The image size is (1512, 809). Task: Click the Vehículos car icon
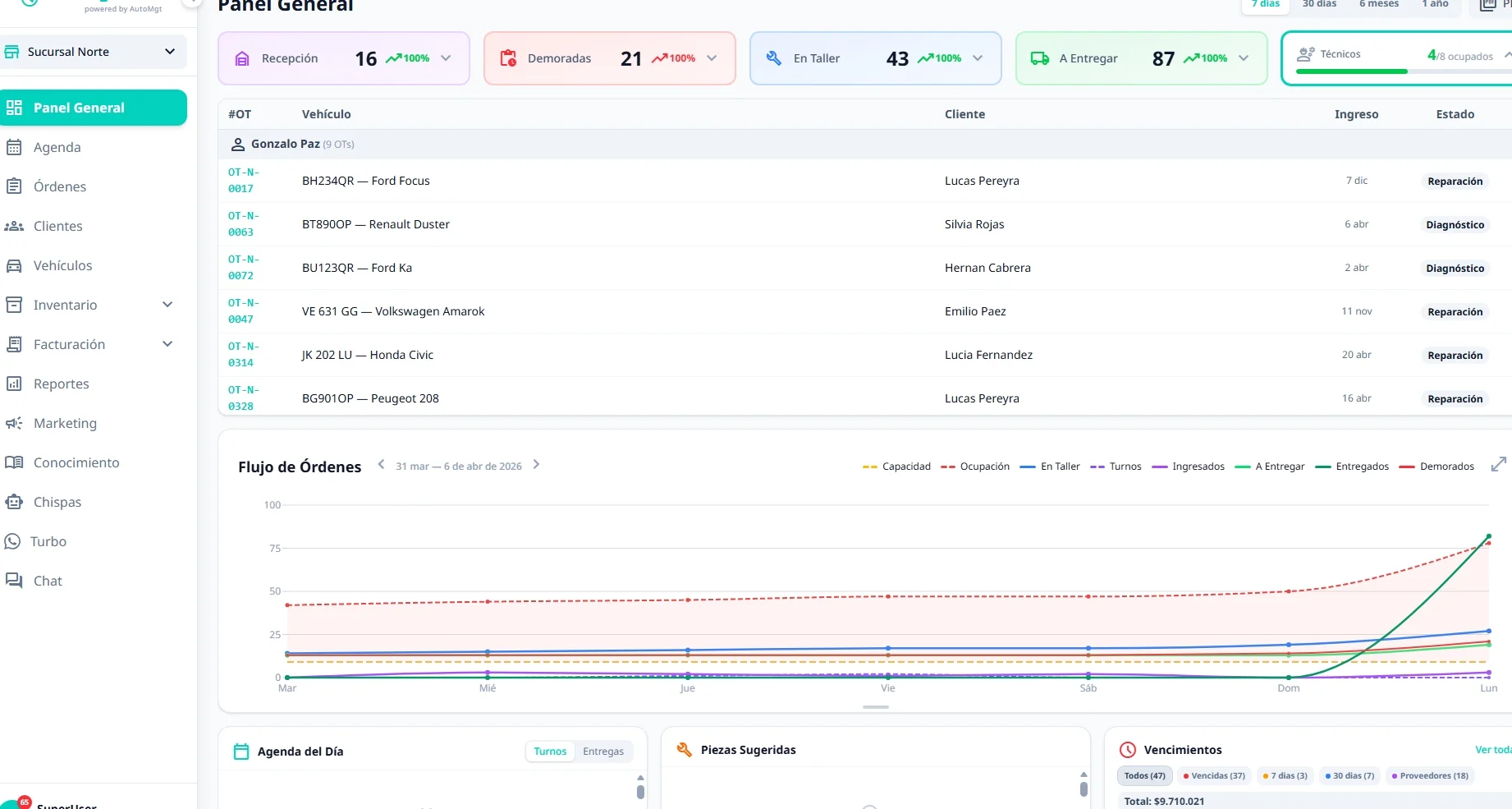pyautogui.click(x=14, y=265)
